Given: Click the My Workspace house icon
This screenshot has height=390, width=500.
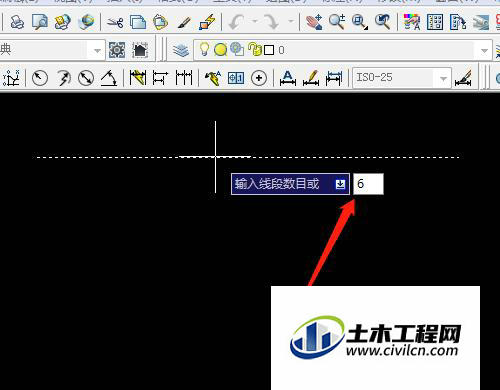Looking at the screenshot, I should point(140,51).
